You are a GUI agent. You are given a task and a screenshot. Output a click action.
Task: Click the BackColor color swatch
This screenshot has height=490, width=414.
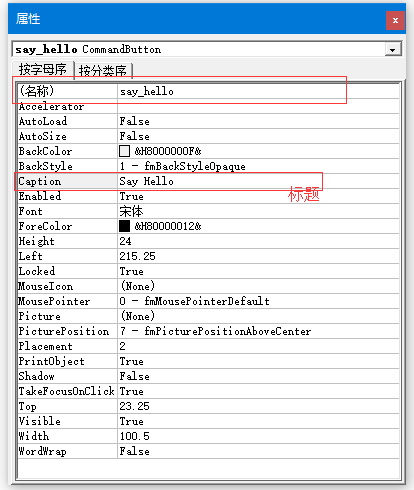(x=124, y=151)
